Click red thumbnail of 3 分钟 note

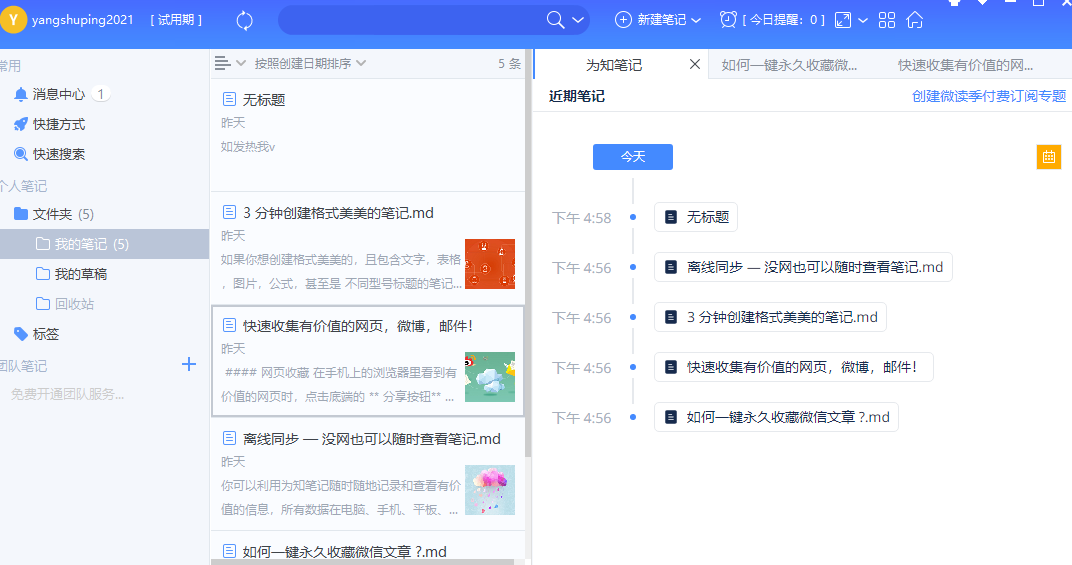[x=490, y=264]
